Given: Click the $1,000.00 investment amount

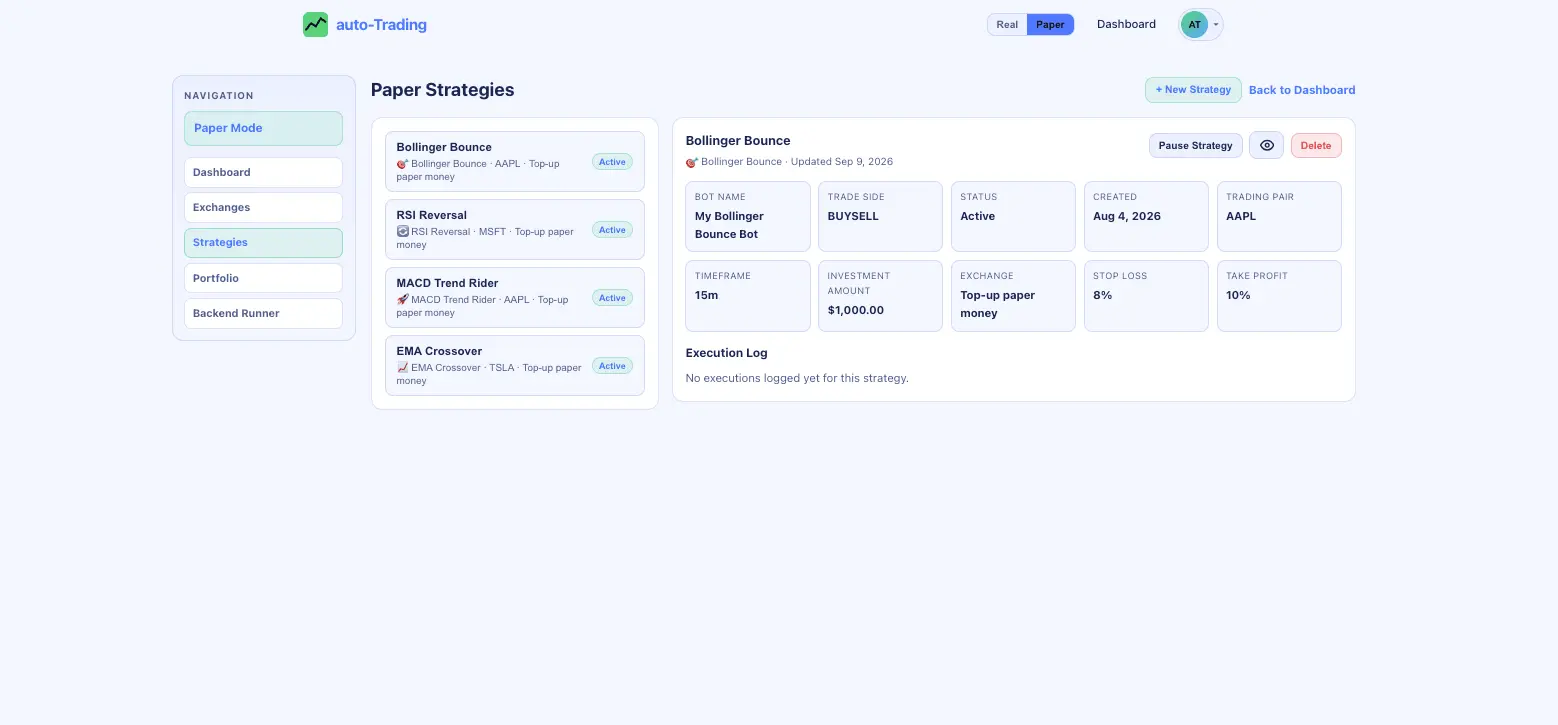Looking at the screenshot, I should tap(856, 310).
